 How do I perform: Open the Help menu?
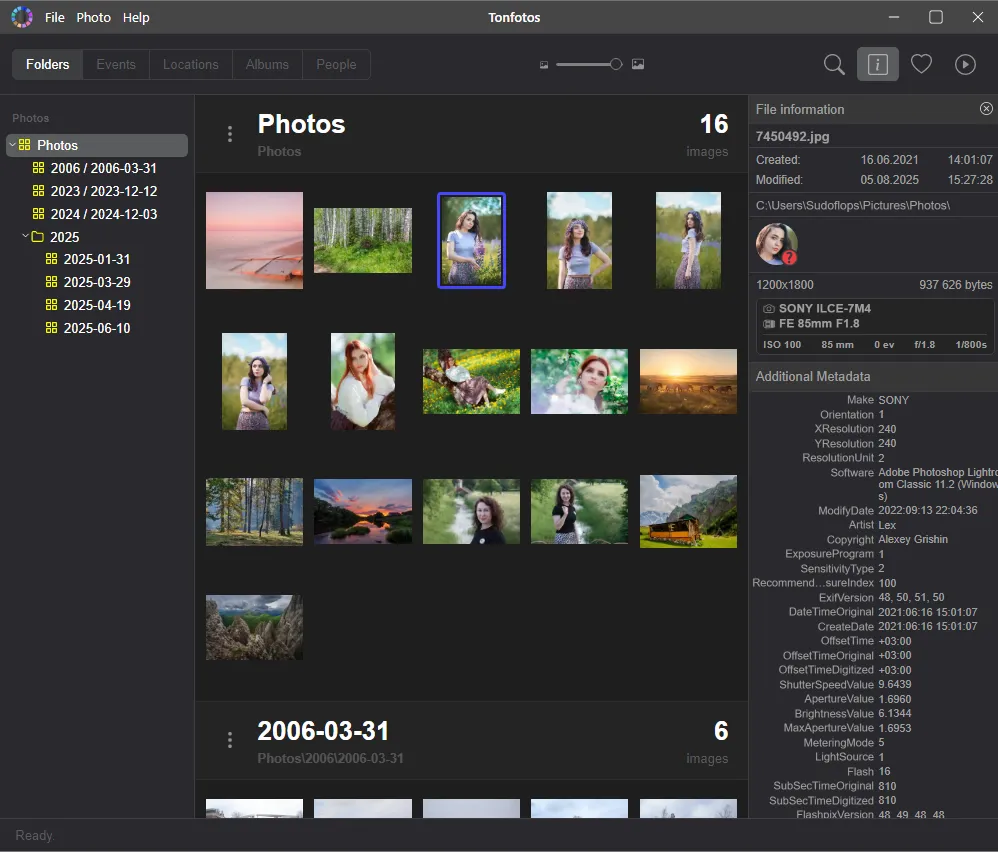[x=136, y=18]
